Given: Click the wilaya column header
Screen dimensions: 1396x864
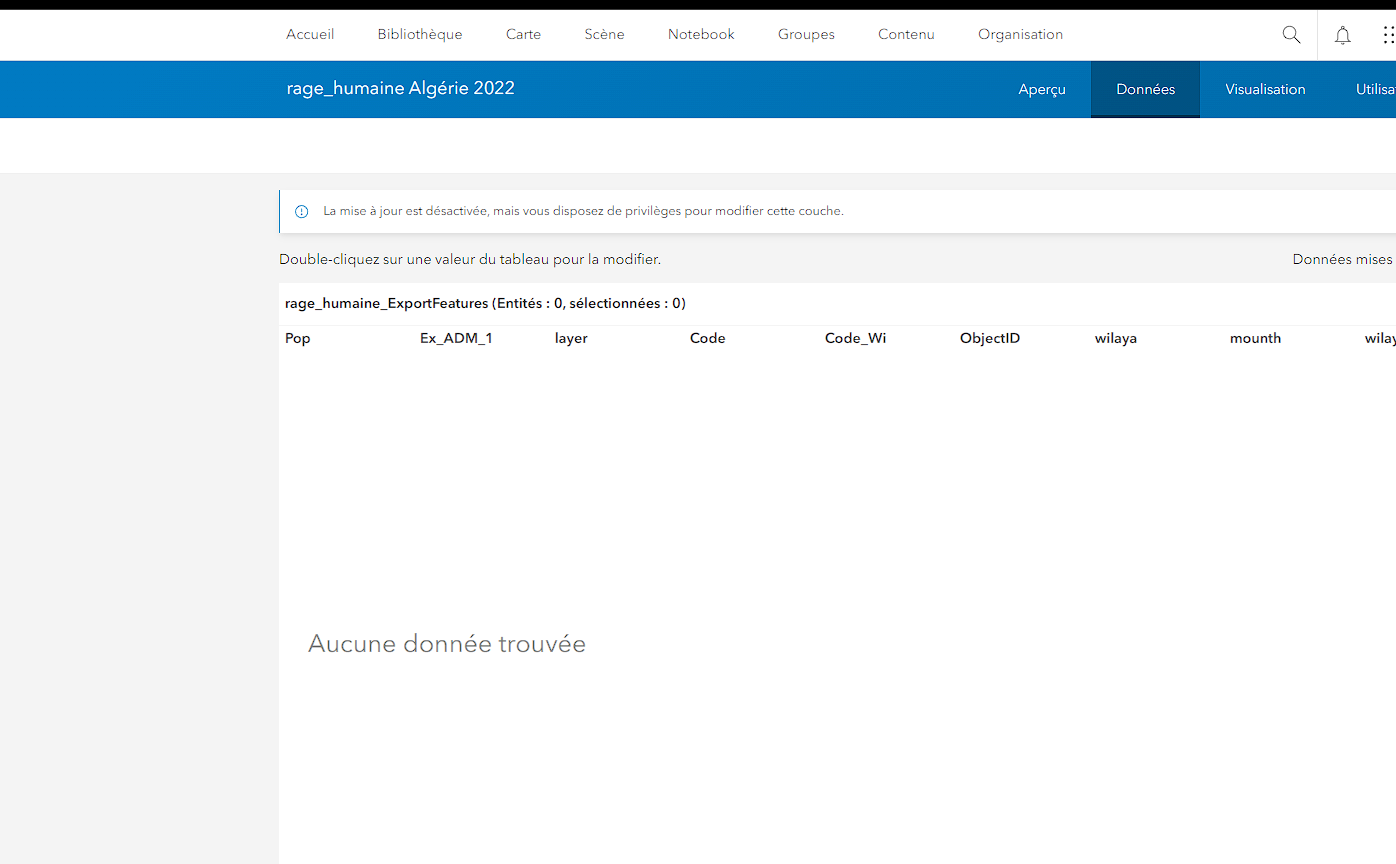Looking at the screenshot, I should [1116, 338].
